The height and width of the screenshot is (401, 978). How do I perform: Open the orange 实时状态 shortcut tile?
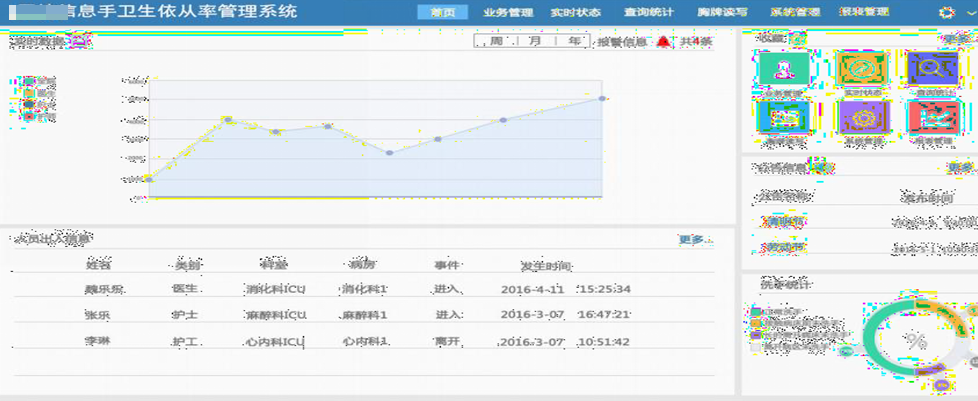[862, 69]
